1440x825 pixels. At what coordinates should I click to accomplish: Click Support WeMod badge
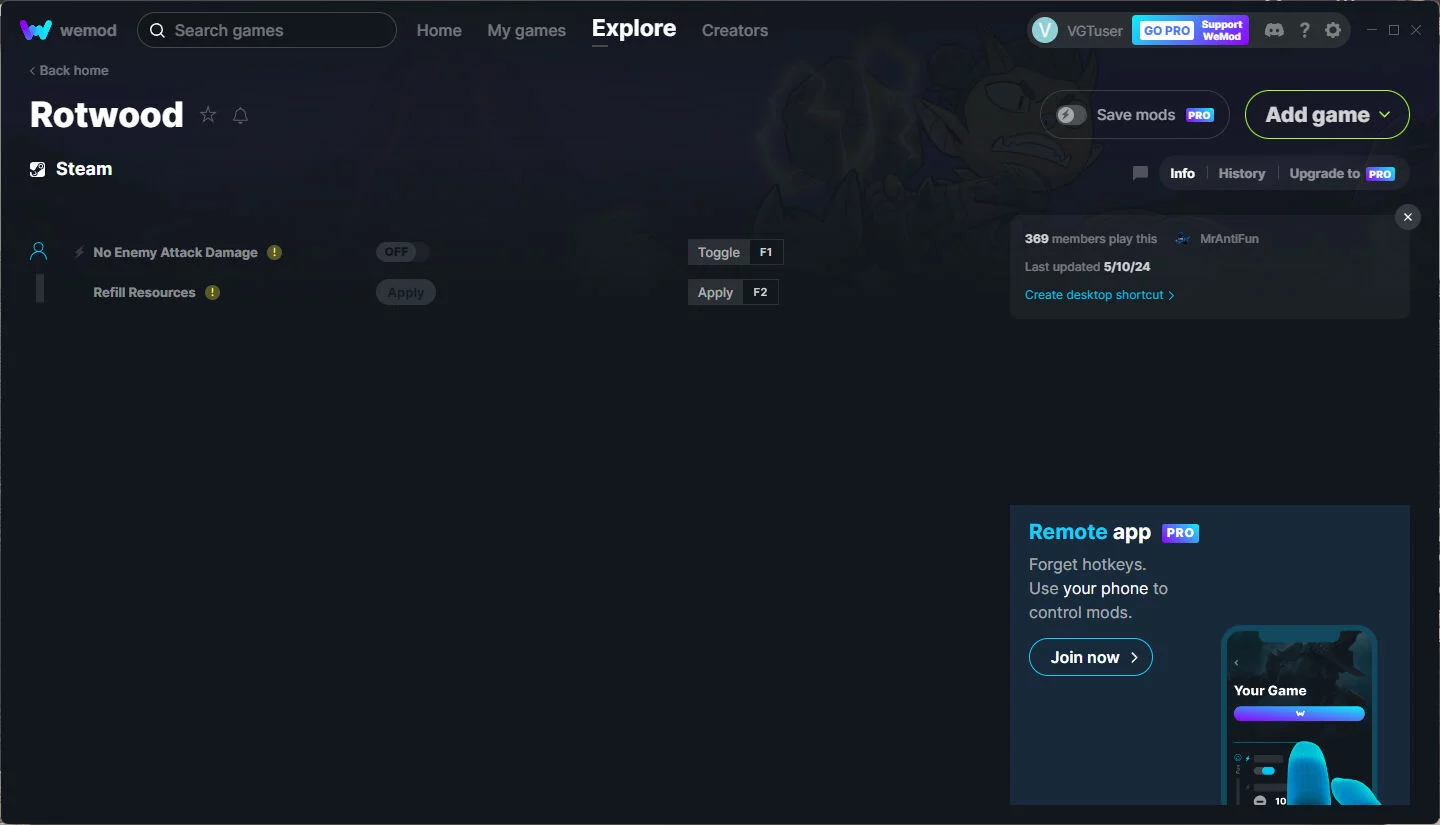click(x=1222, y=30)
